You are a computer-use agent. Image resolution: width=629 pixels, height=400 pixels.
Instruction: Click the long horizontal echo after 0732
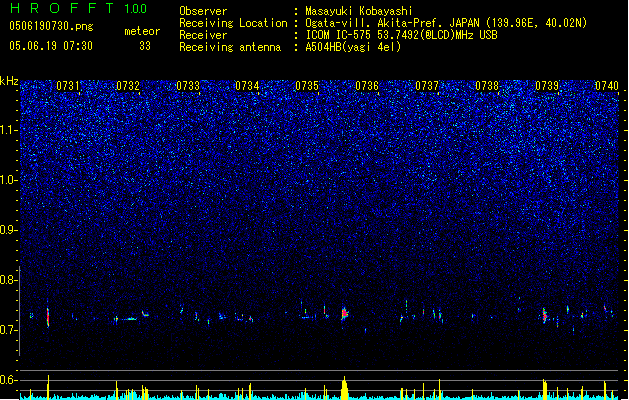point(127,319)
